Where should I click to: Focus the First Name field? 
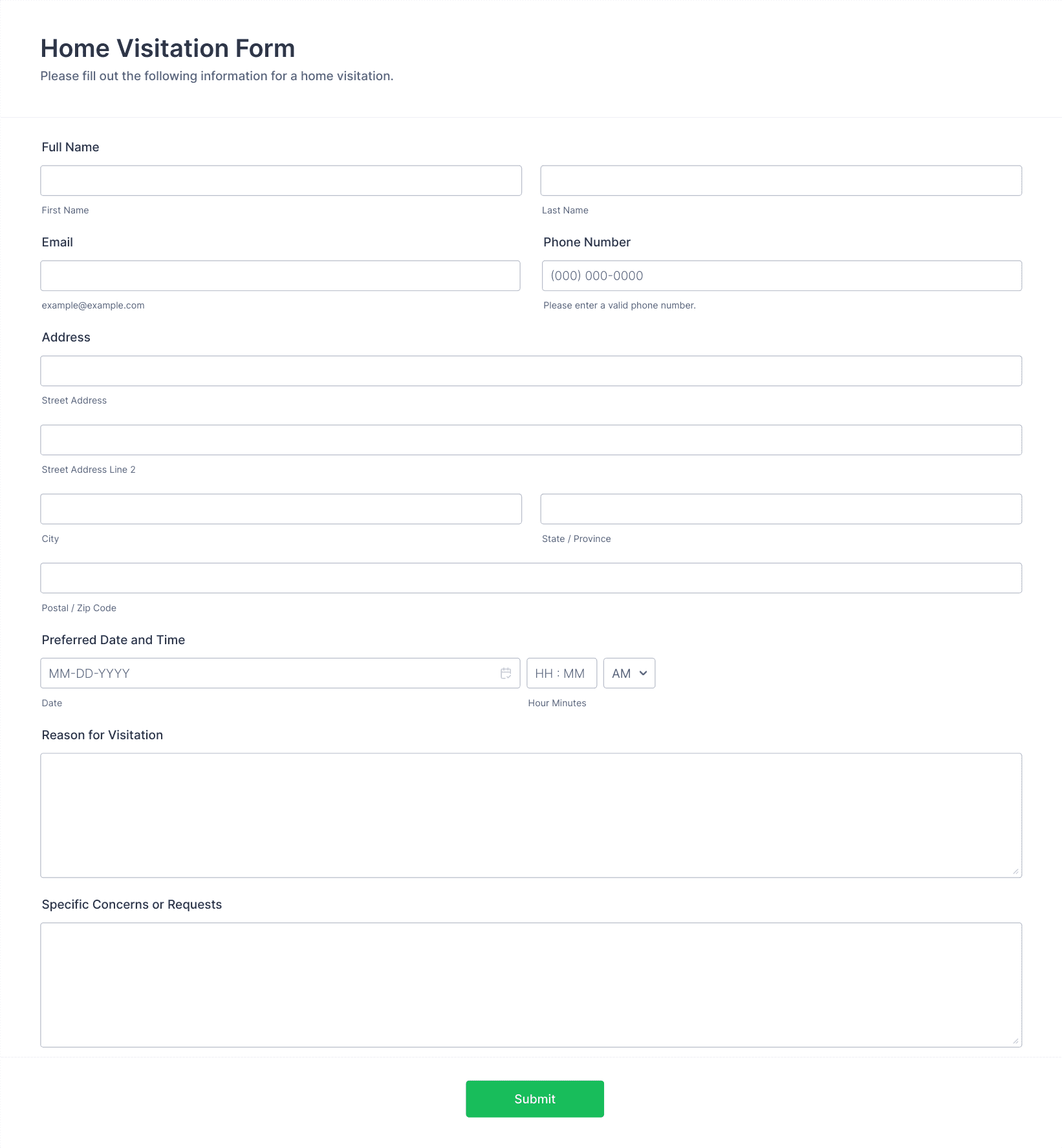pos(281,180)
